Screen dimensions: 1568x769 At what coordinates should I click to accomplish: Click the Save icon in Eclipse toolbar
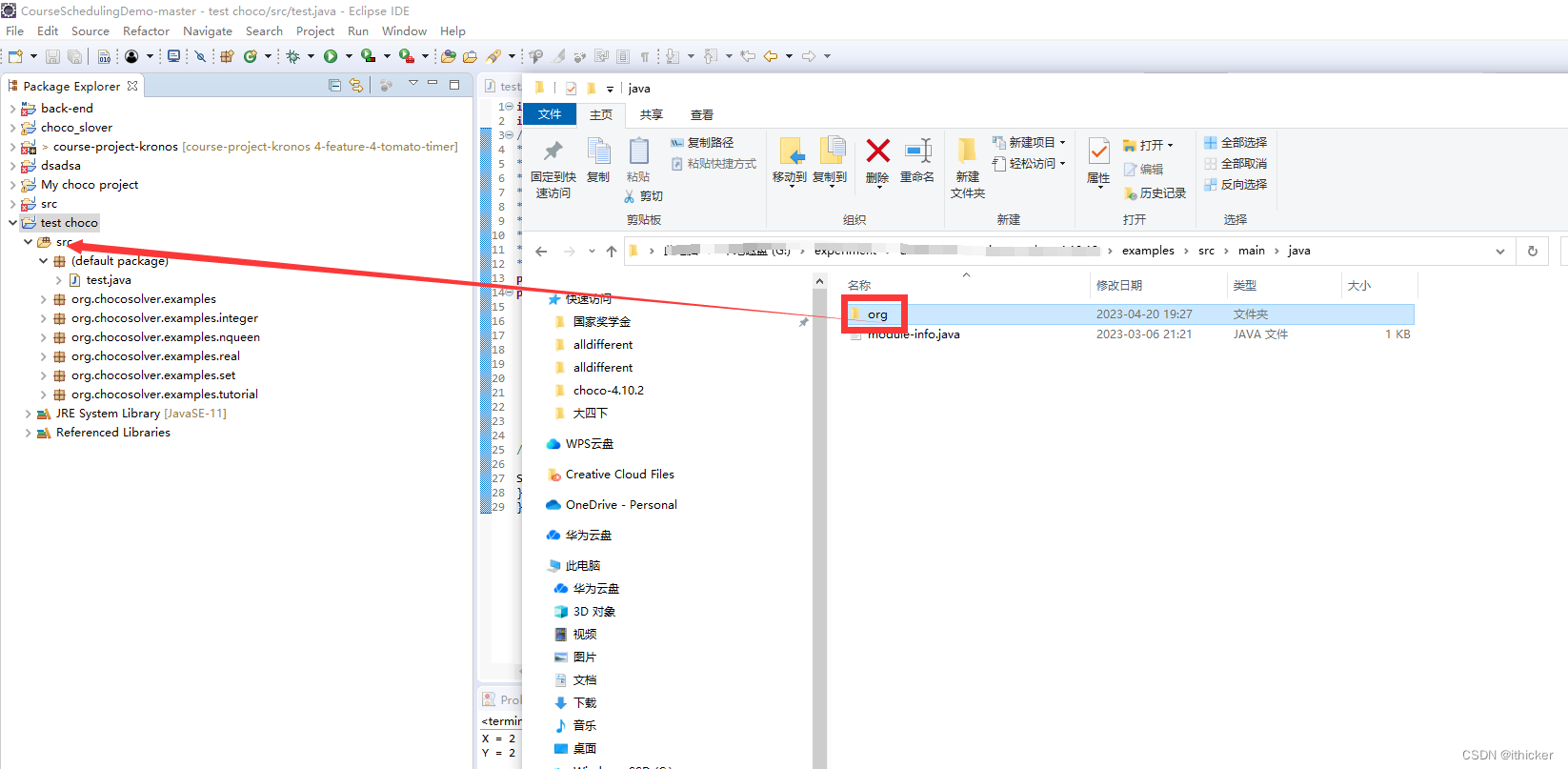click(52, 56)
